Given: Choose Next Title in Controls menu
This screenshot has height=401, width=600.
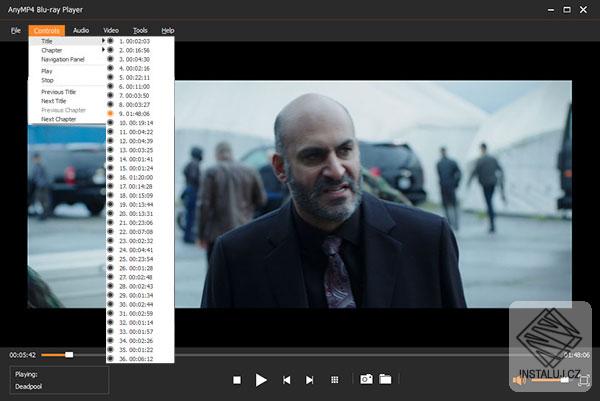Looking at the screenshot, I should 67,101.
